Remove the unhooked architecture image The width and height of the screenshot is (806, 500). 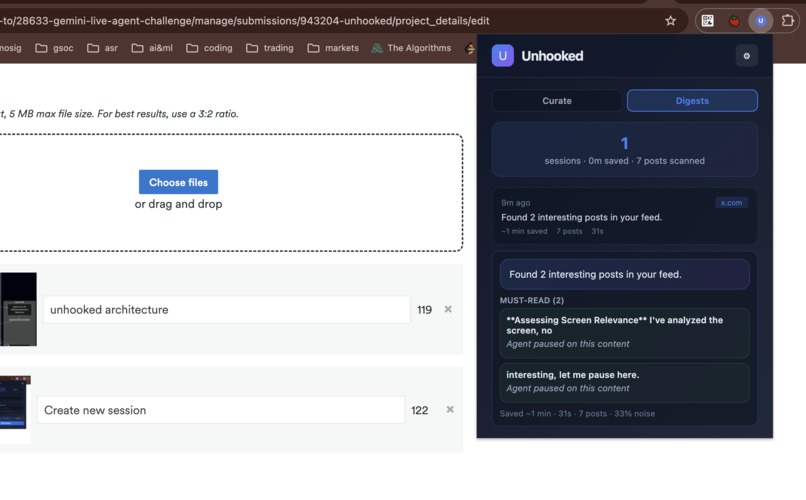[x=448, y=309]
